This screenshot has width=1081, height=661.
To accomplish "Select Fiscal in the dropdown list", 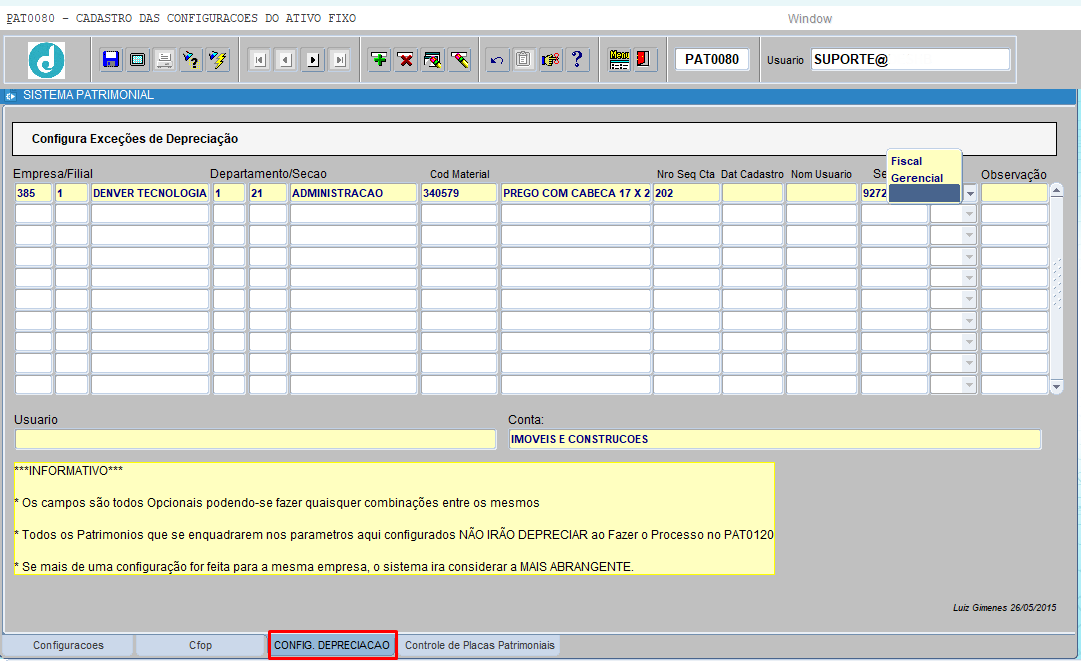I will pyautogui.click(x=924, y=161).
